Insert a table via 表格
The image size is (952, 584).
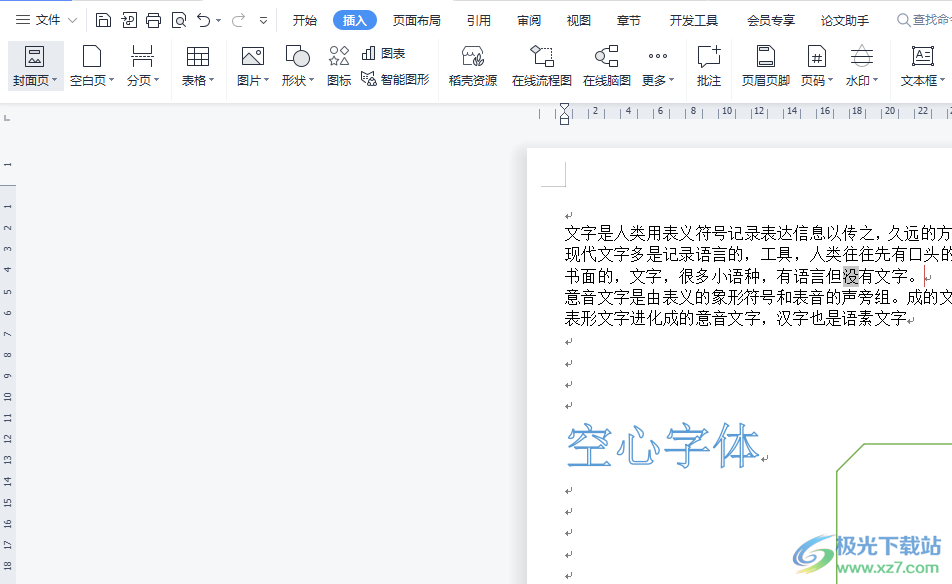(198, 66)
